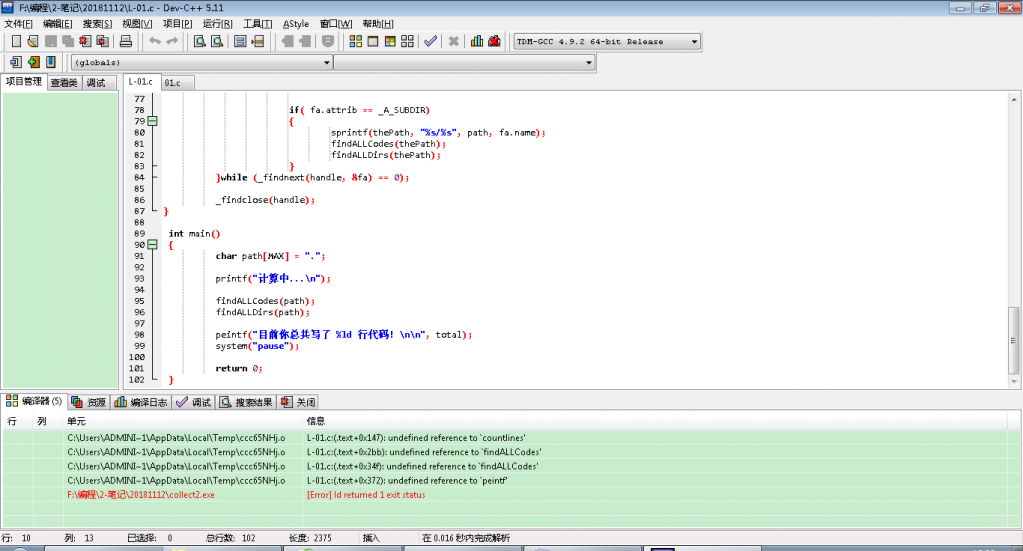Open the empty function members dropdown
Screen dimensions: 1023x551
coord(465,63)
